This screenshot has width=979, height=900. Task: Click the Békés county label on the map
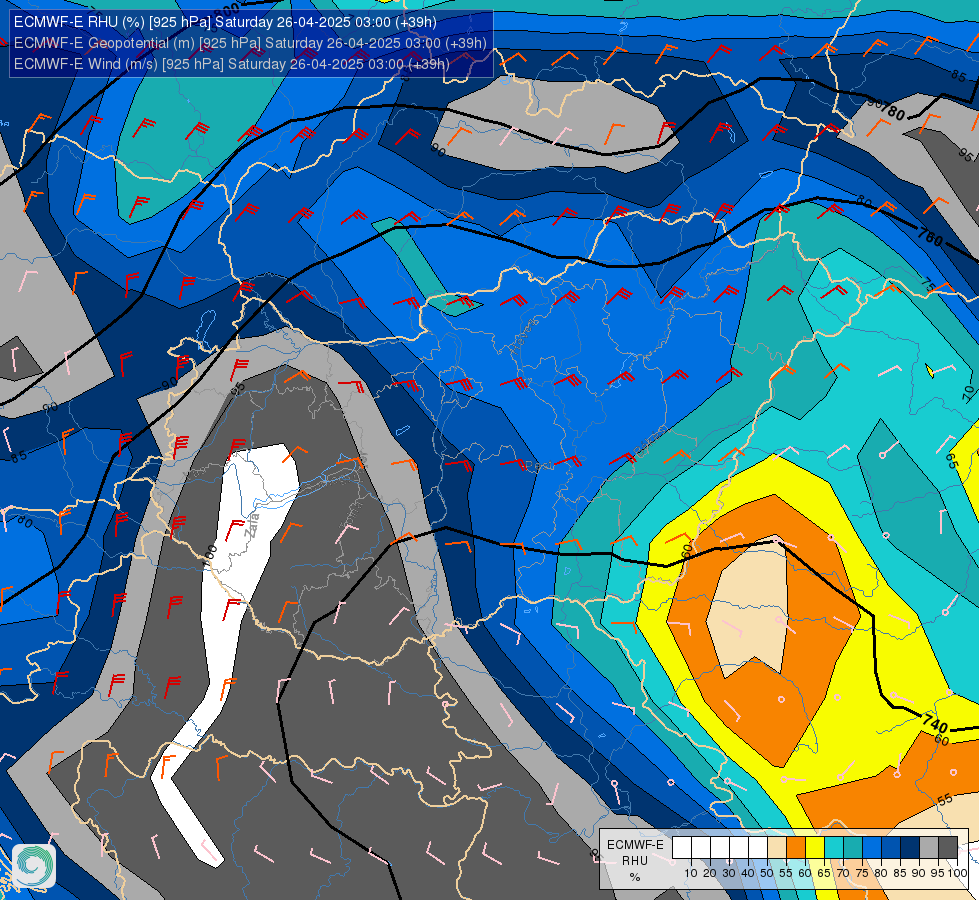point(650,442)
